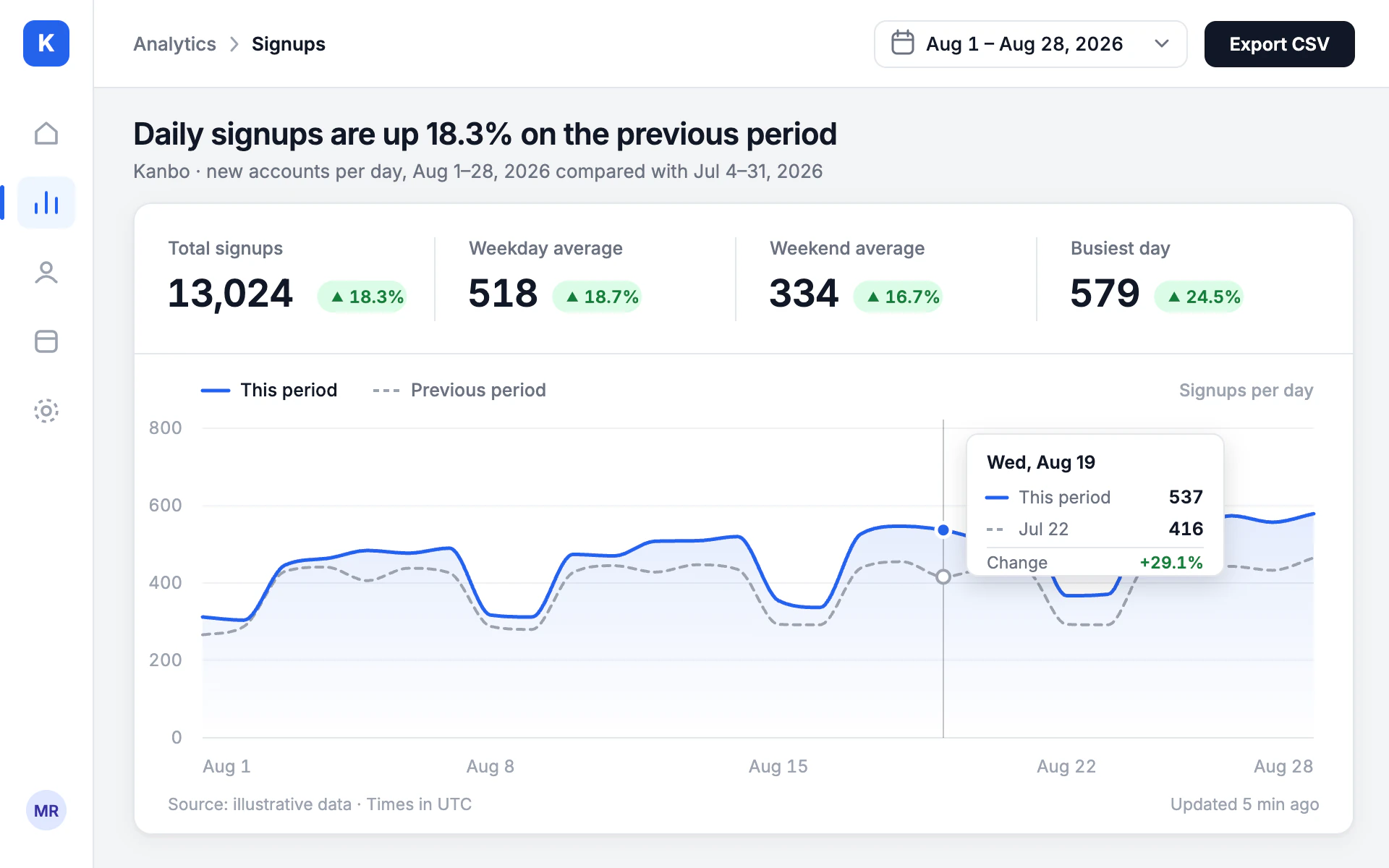Click the Busiest day value 579
The height and width of the screenshot is (868, 1389).
(1105, 293)
